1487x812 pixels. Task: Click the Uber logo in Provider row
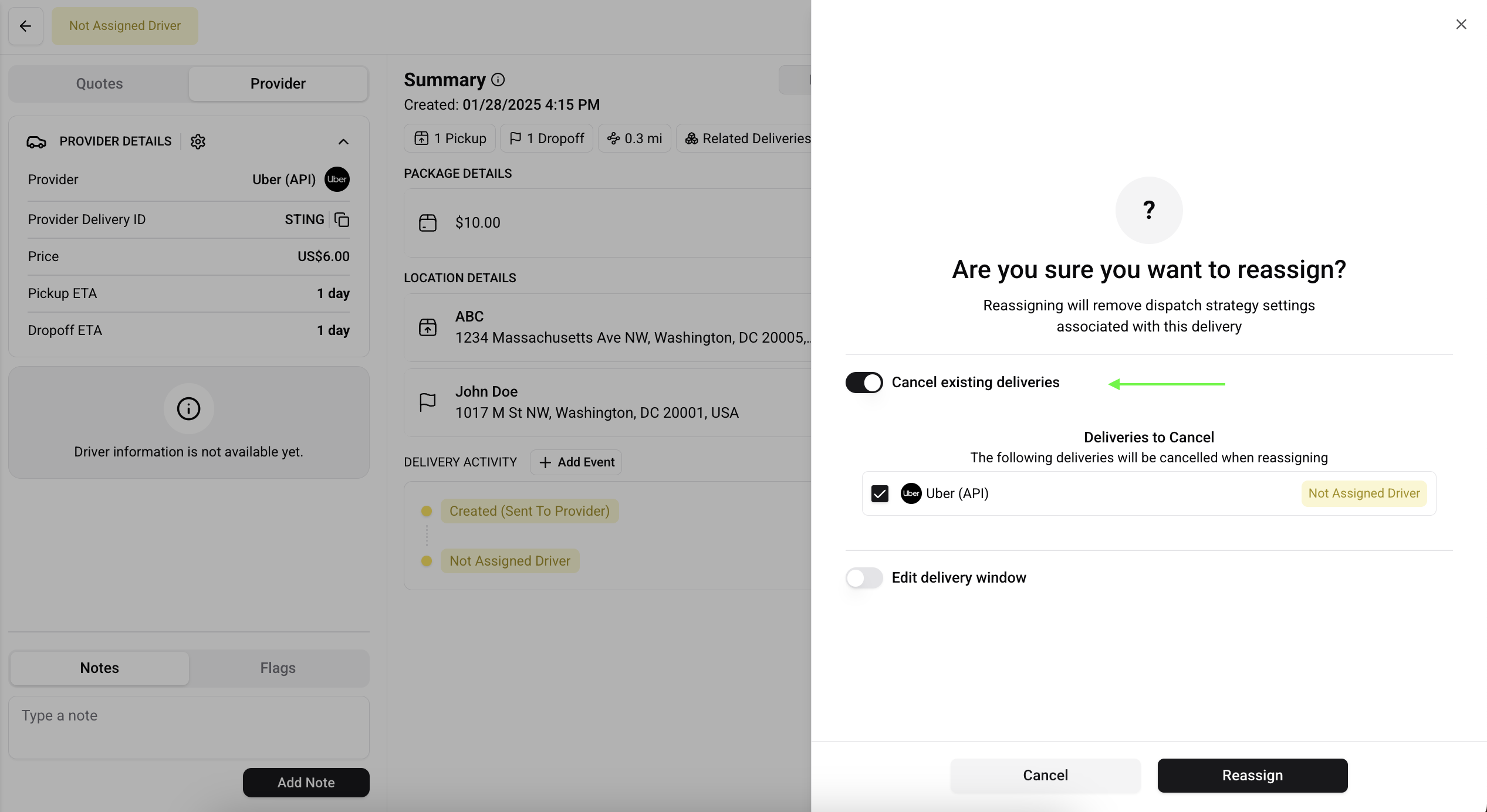pyautogui.click(x=337, y=180)
